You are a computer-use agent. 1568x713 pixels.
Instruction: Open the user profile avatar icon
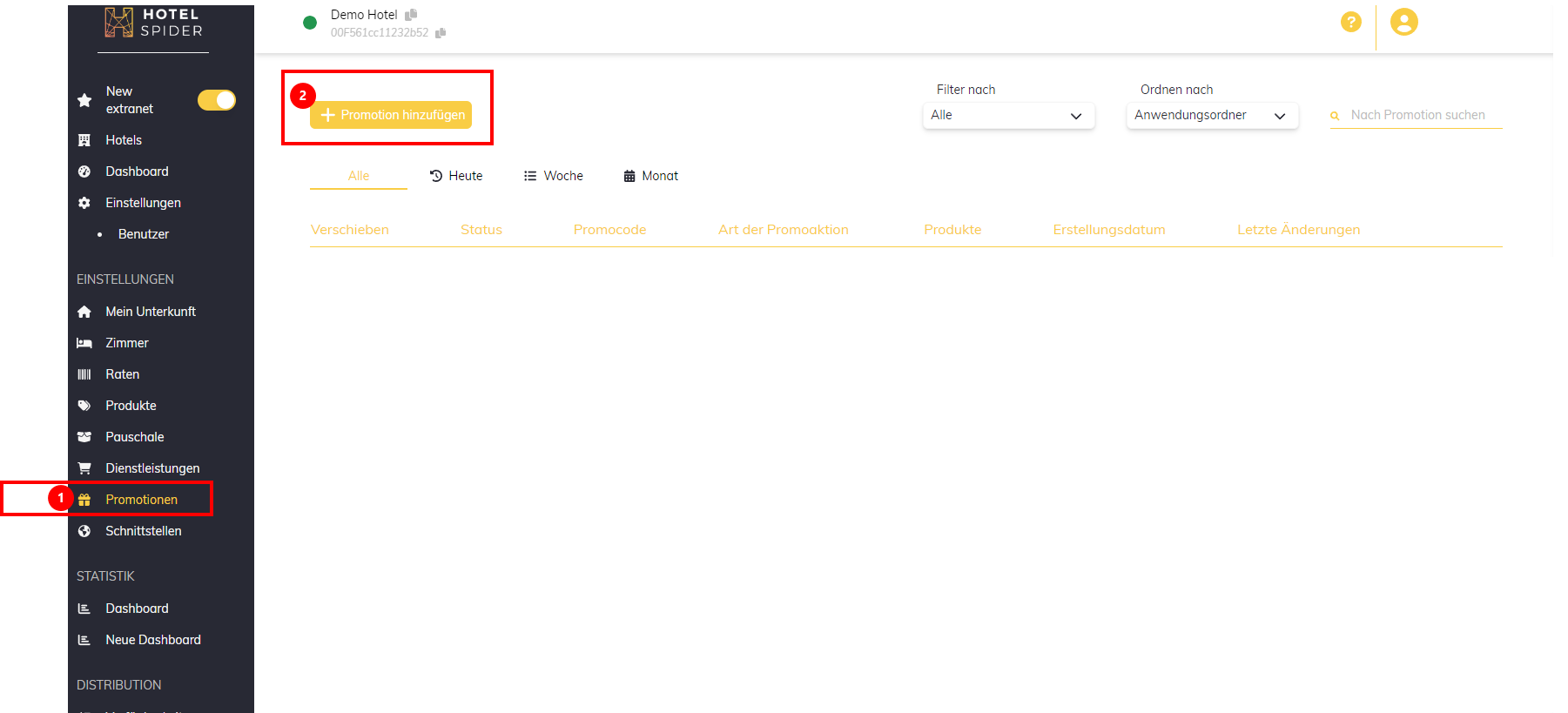click(x=1403, y=23)
